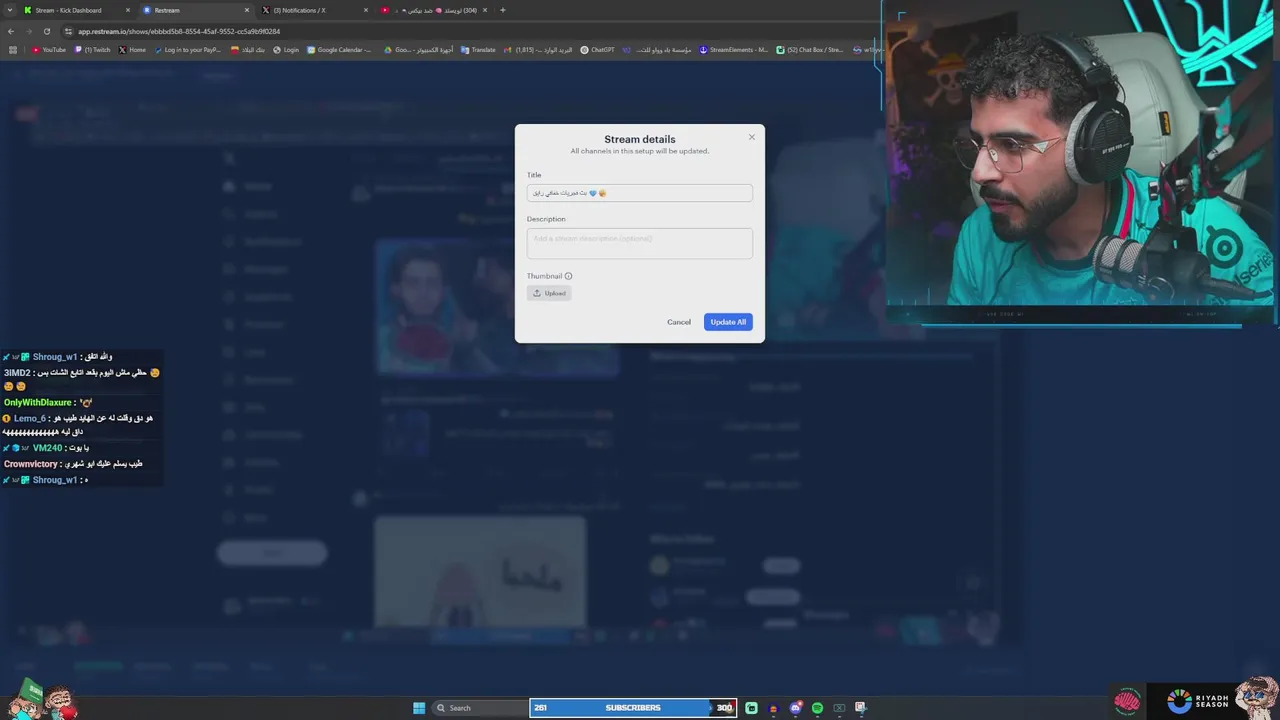Screen dimensions: 1280x720
Task: Open the Login bookmark
Action: (x=286, y=50)
